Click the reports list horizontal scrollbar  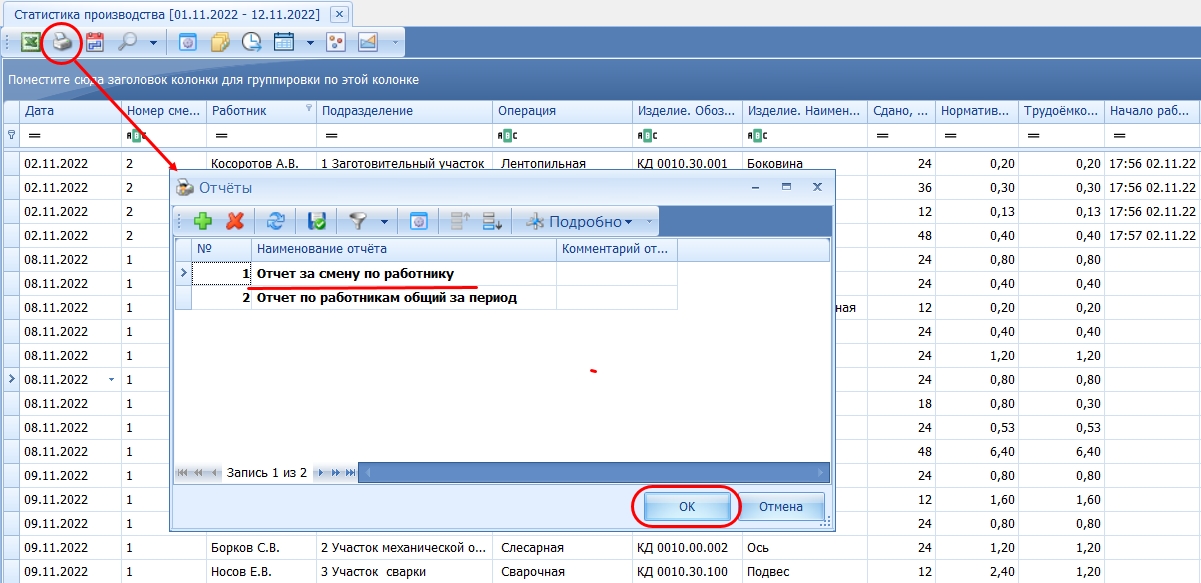point(594,472)
